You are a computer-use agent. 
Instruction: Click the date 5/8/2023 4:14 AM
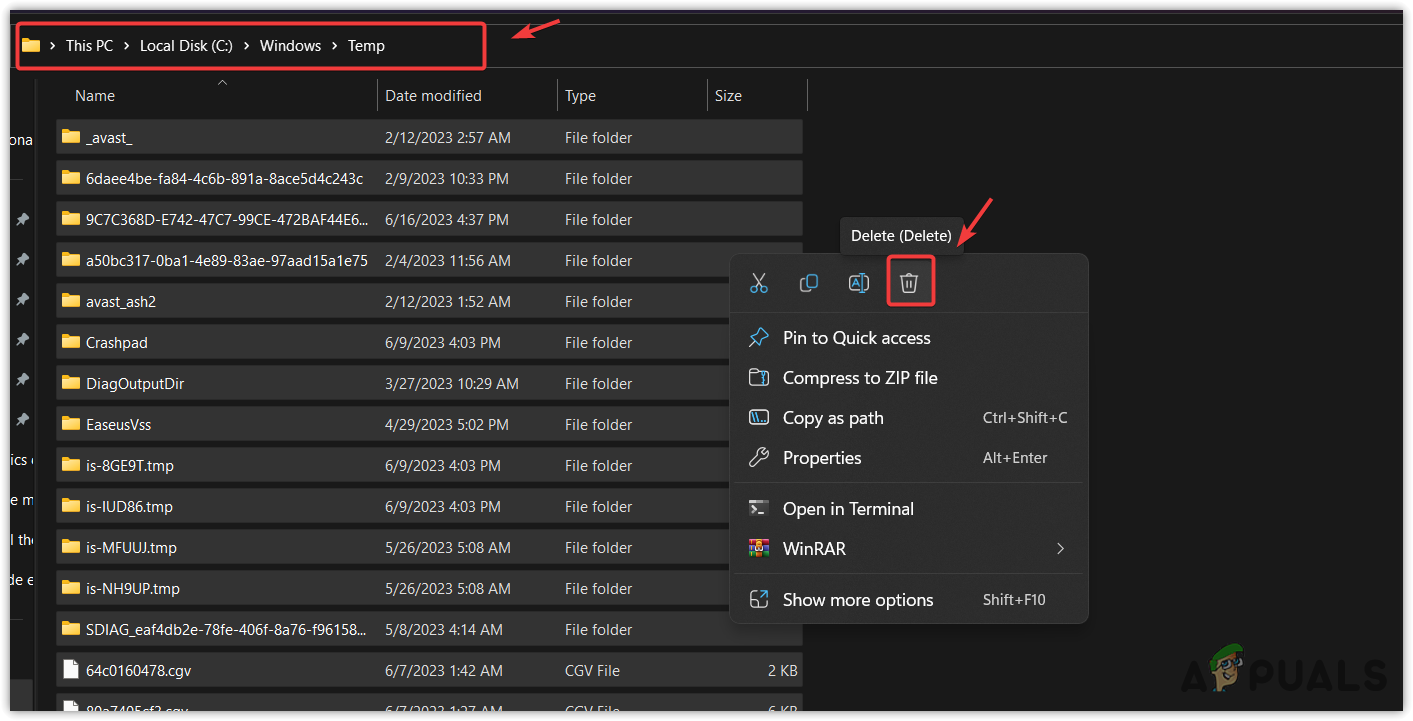pos(443,629)
